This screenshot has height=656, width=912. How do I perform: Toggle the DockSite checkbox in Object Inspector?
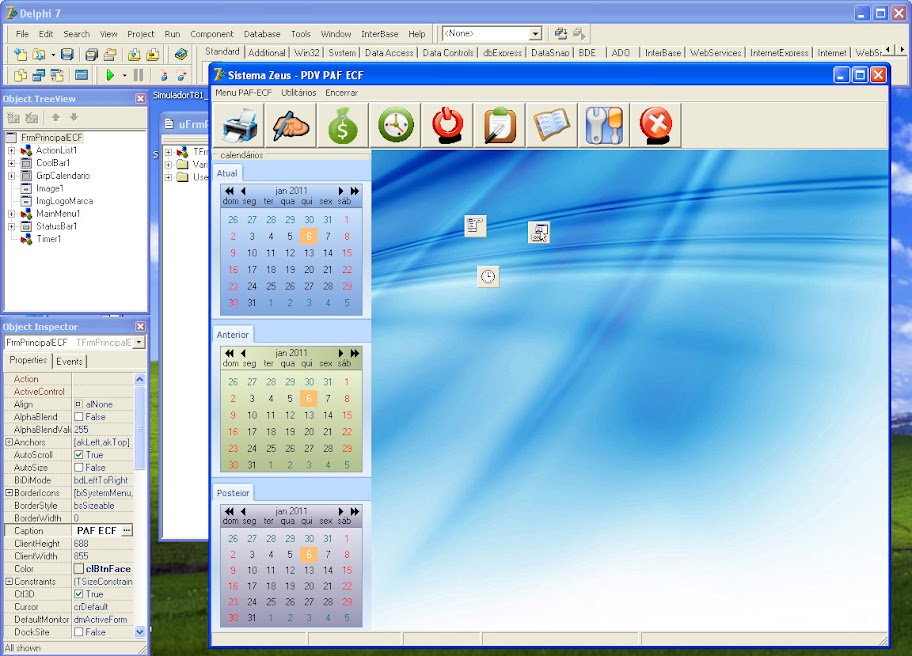(79, 632)
